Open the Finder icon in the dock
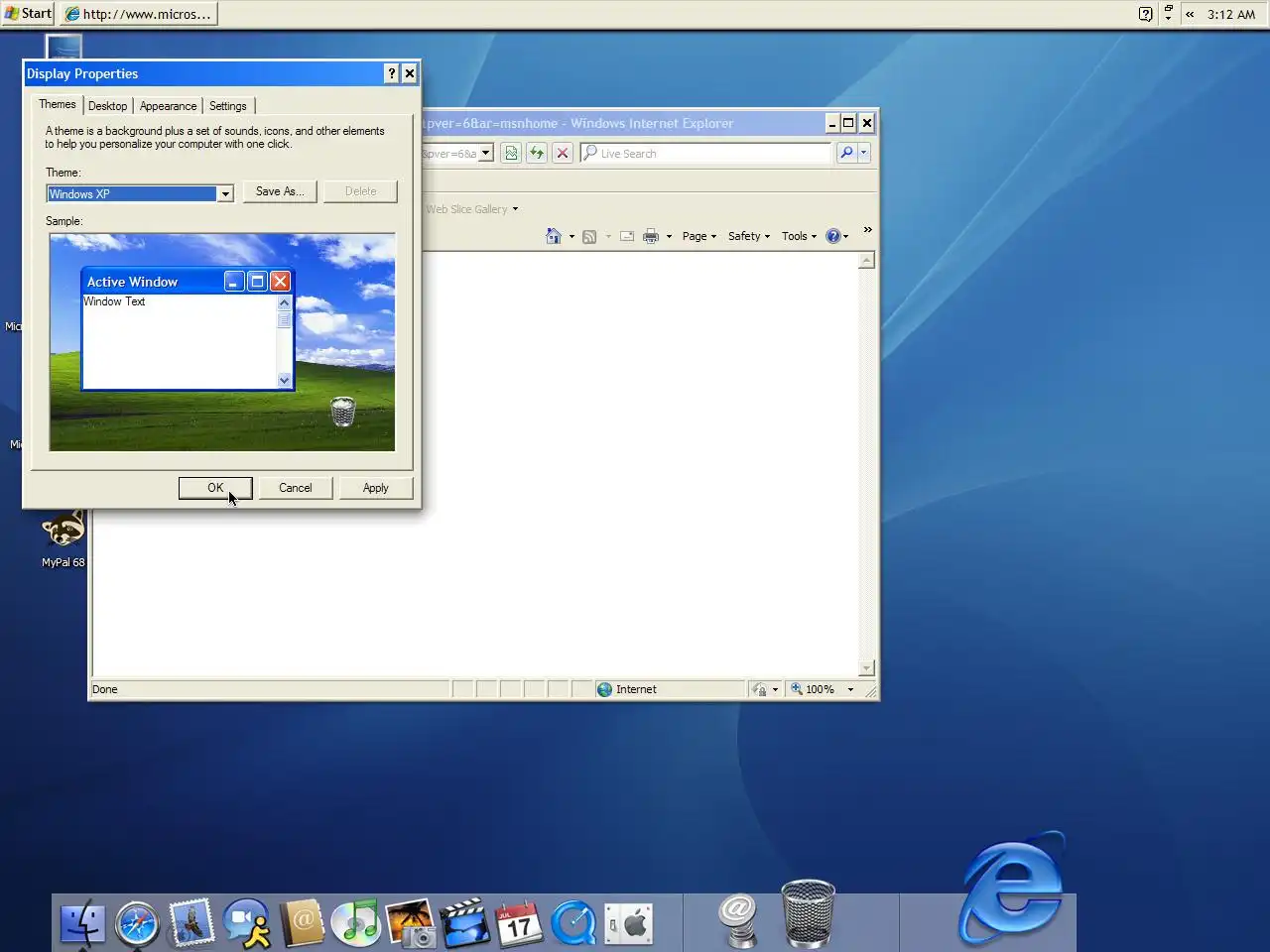This screenshot has height=952, width=1270. (x=83, y=924)
